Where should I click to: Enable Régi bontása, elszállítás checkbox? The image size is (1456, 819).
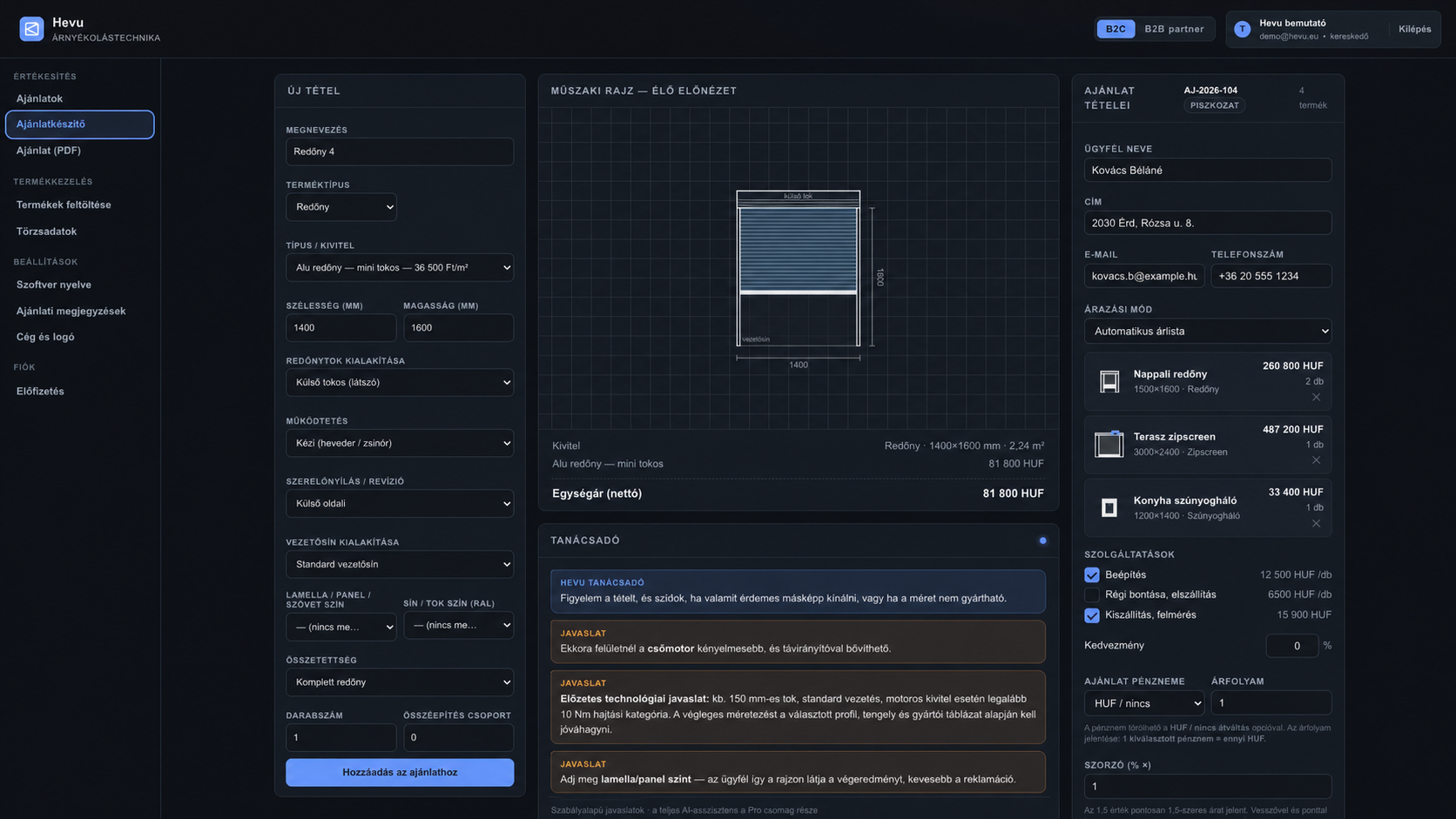point(1092,594)
